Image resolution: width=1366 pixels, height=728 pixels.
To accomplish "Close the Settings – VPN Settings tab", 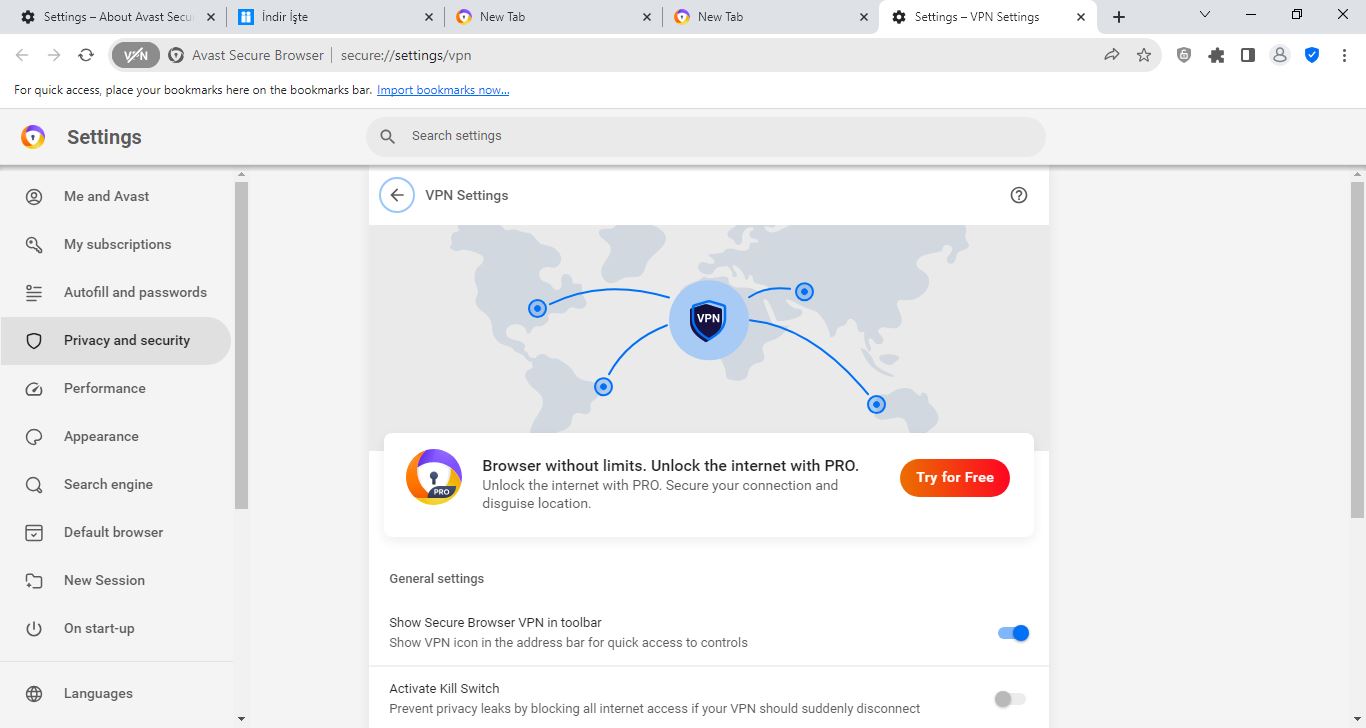I will pos(1081,17).
